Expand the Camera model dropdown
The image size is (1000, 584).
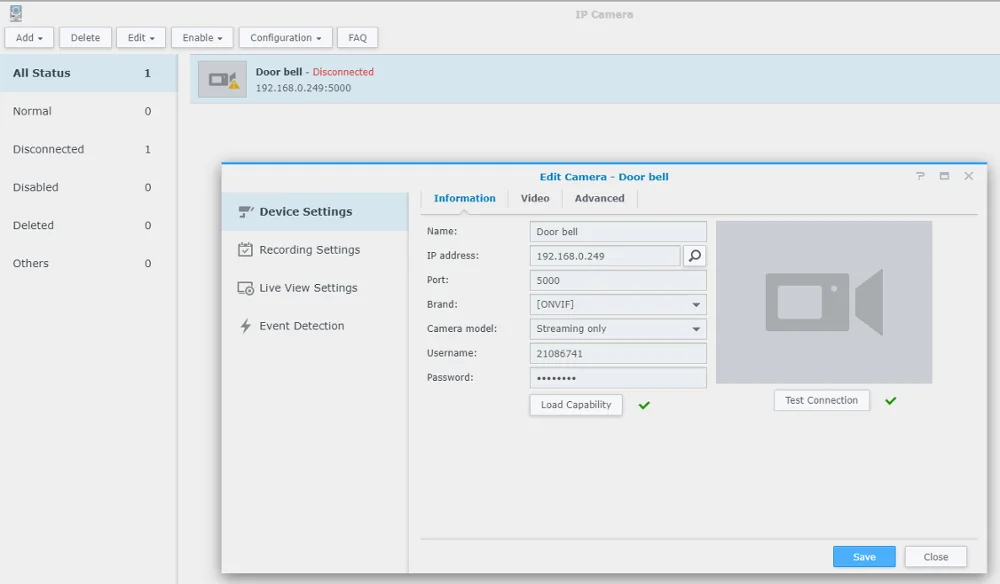pos(618,329)
